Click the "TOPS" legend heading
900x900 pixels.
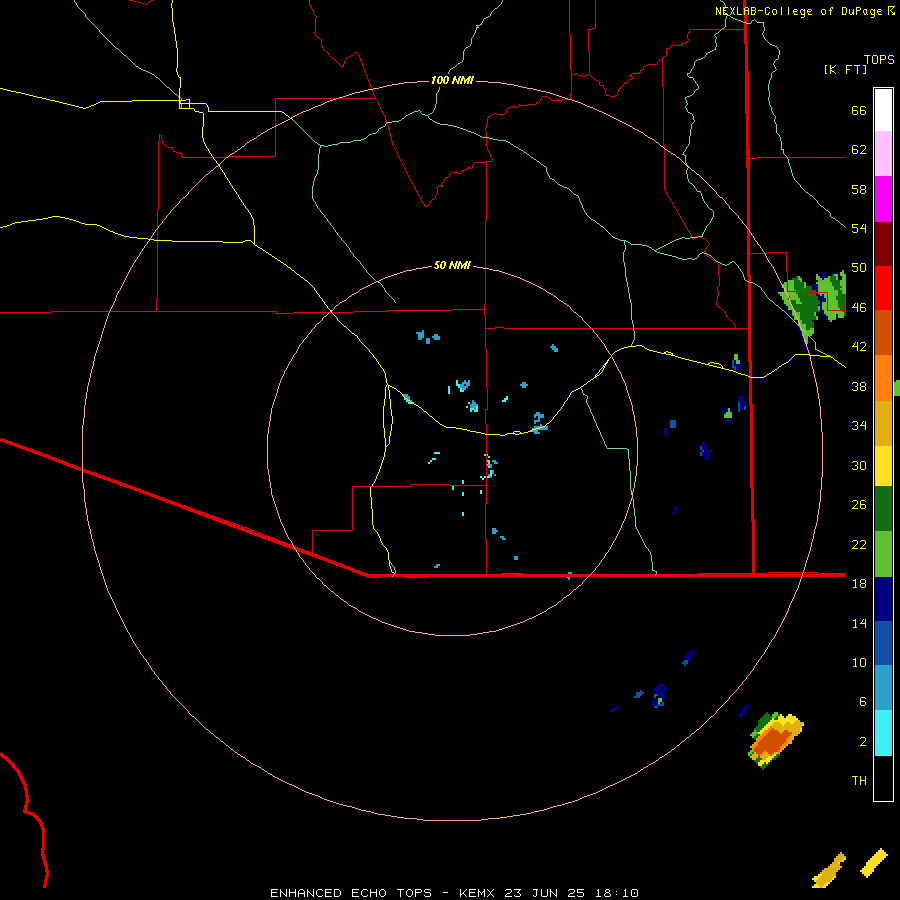click(879, 59)
